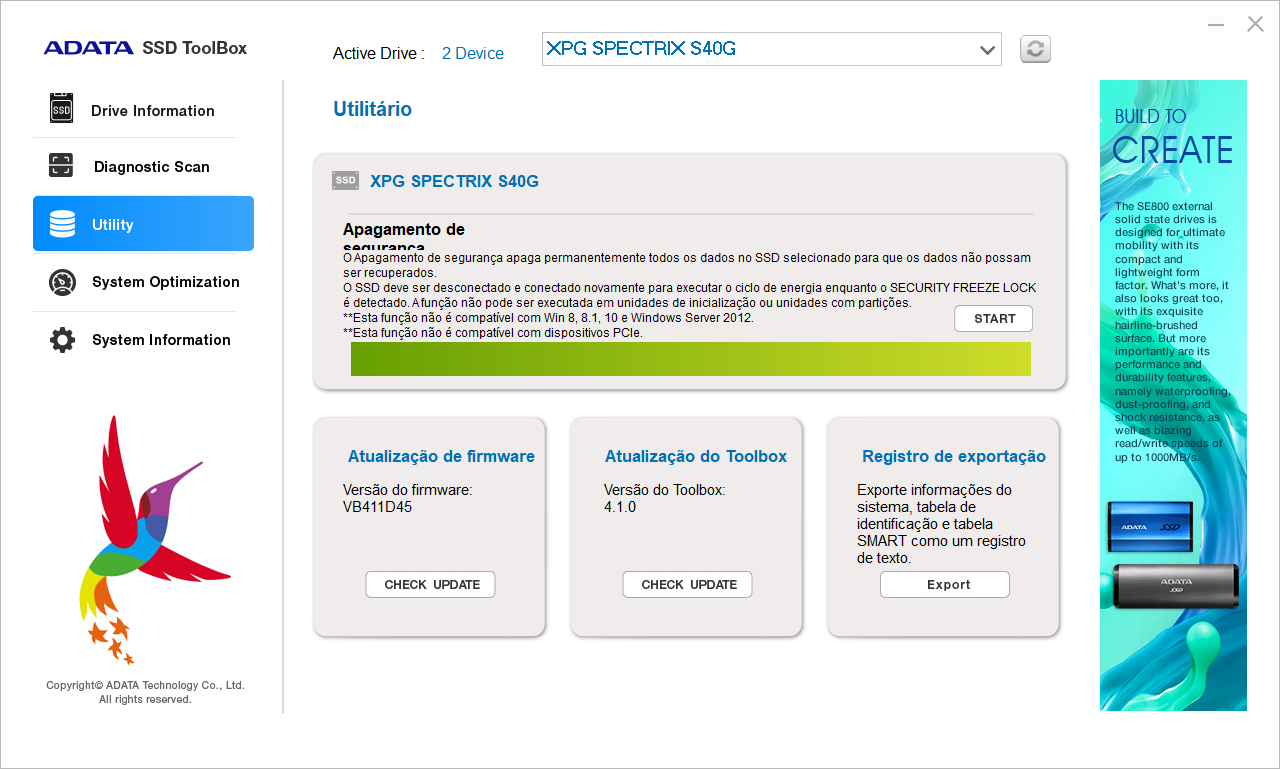Go to System Optimization
Image resolution: width=1280 pixels, height=769 pixels.
[x=143, y=282]
